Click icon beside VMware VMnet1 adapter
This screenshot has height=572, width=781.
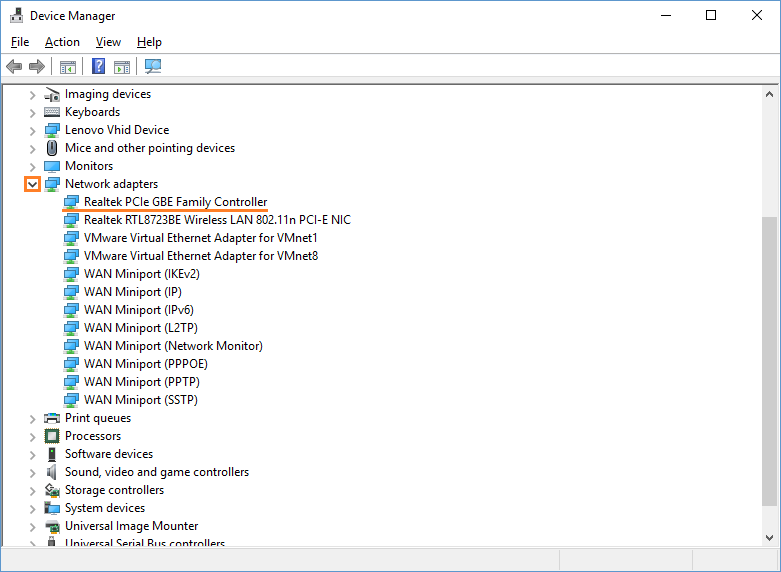tap(71, 238)
